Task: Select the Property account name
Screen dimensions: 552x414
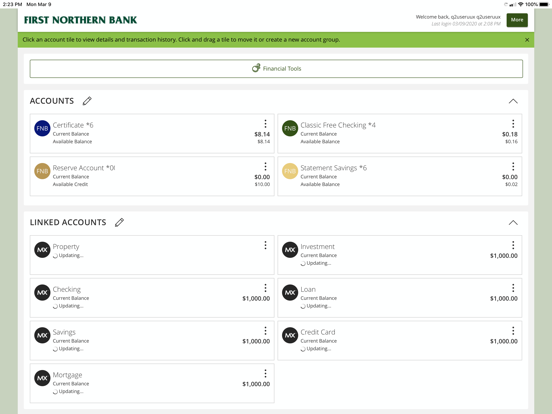Action: 66,247
